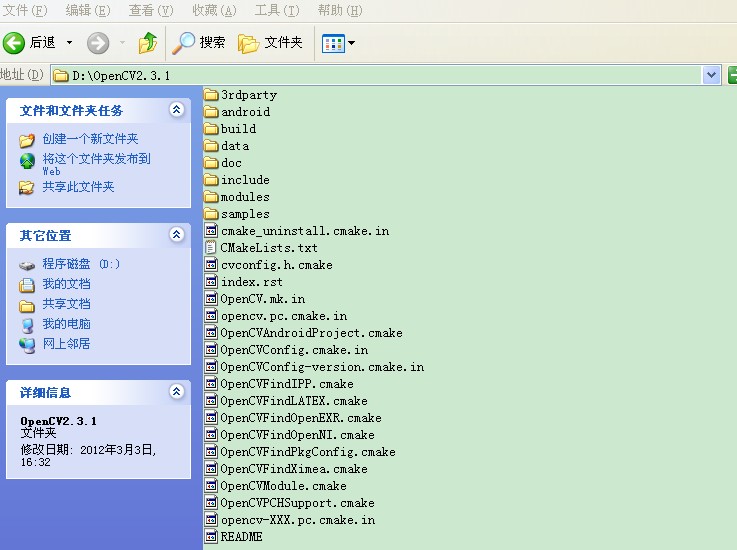Viewport: 737px width, 550px height.
Task: Click the green Back arrow icon
Action: point(14,43)
